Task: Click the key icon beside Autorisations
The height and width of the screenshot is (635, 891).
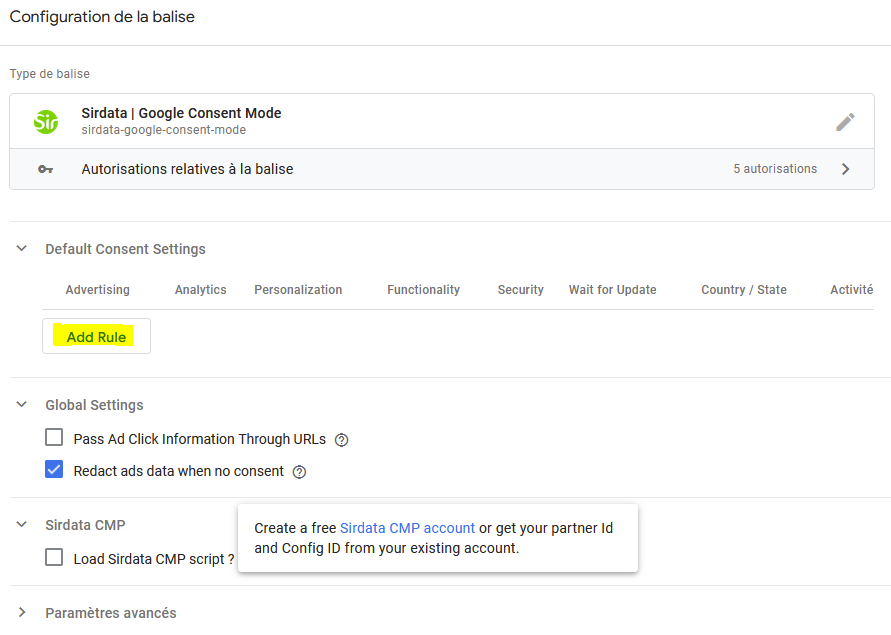Action: coord(46,169)
